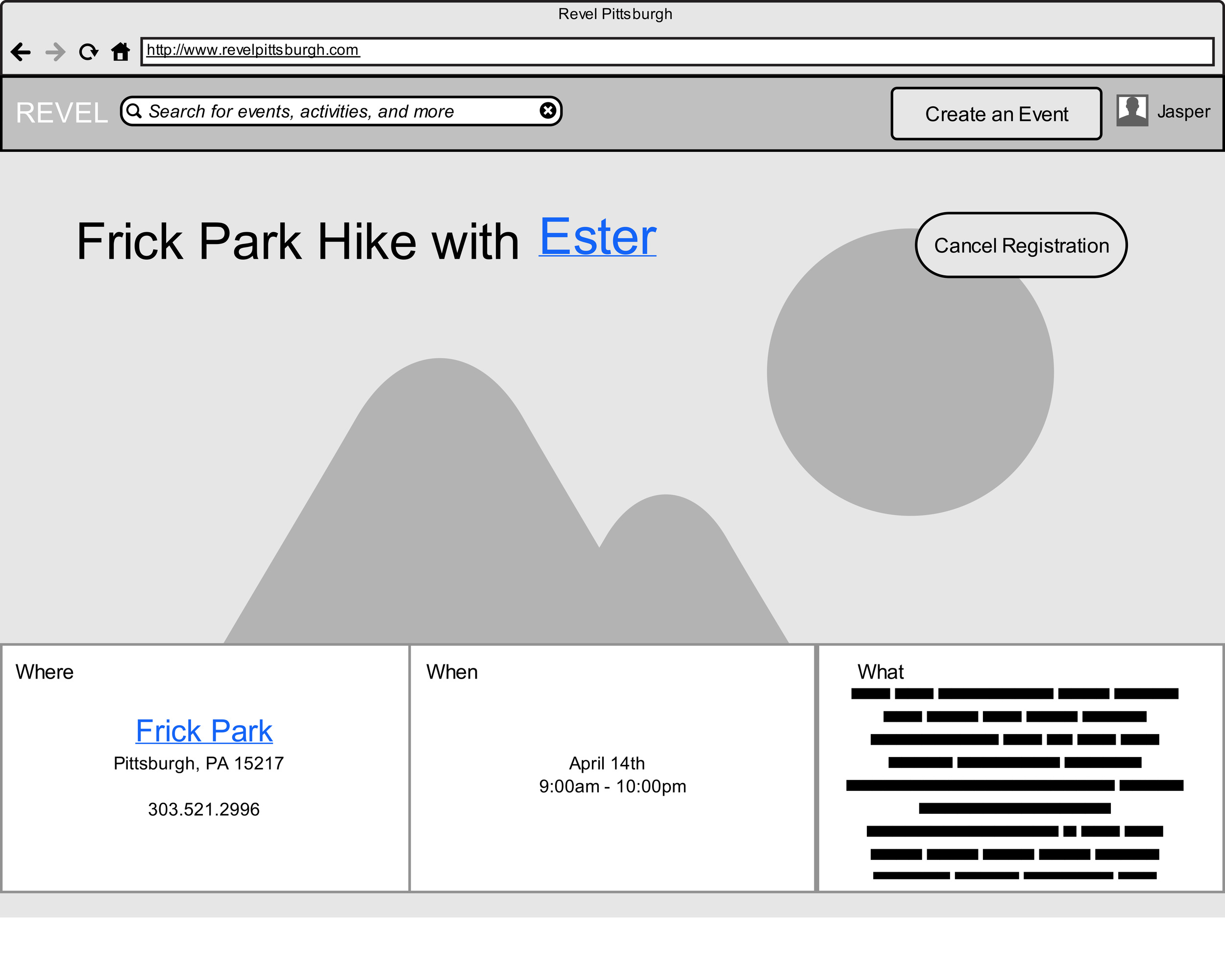Go to browser home icon
The image size is (1225, 980).
120,52
